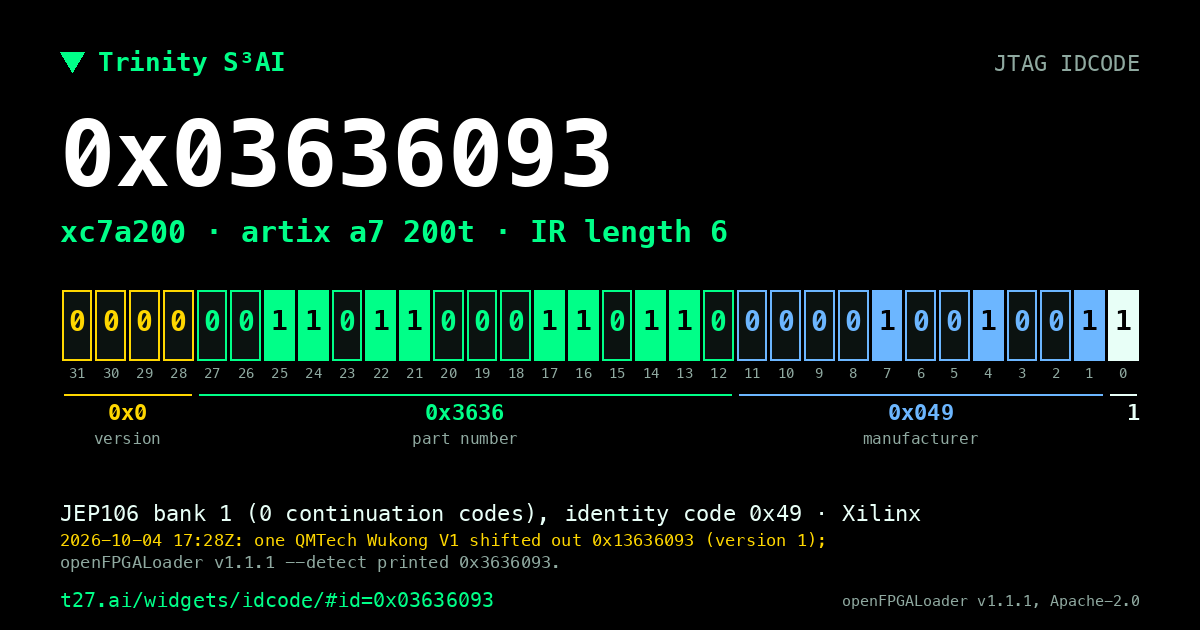Open the Trinity S³AI brand title
This screenshot has width=1200, height=630.
(191, 62)
